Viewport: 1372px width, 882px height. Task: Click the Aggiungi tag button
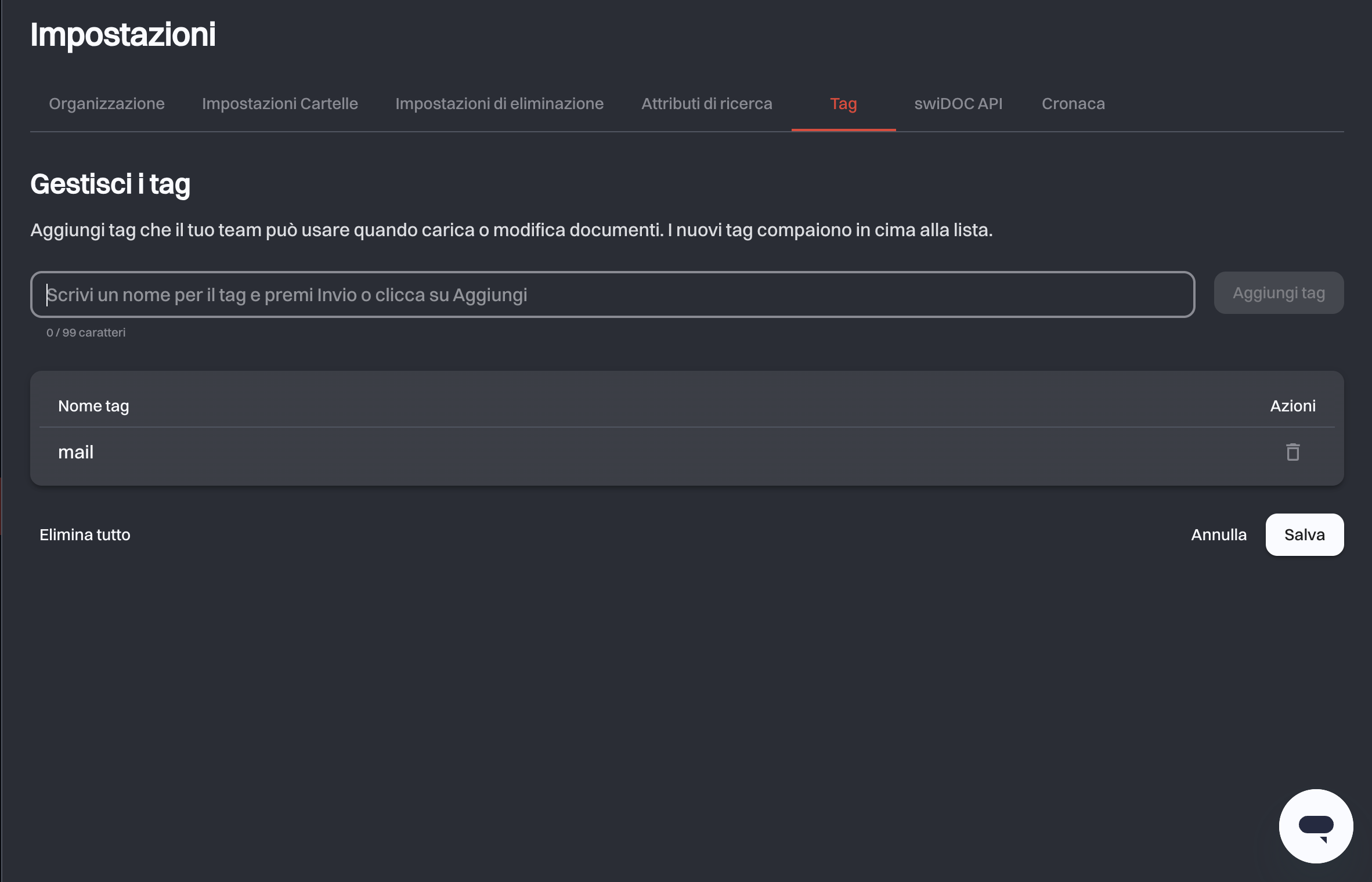coord(1279,293)
